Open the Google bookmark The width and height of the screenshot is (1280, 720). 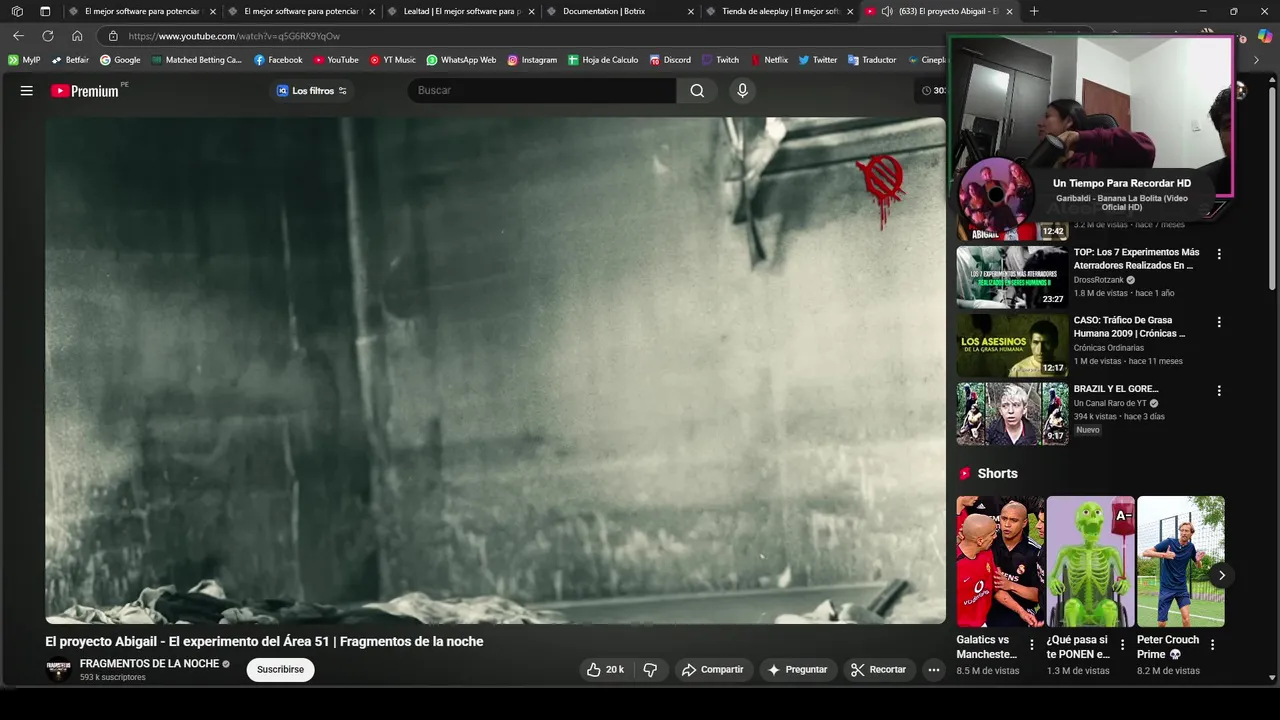120,60
